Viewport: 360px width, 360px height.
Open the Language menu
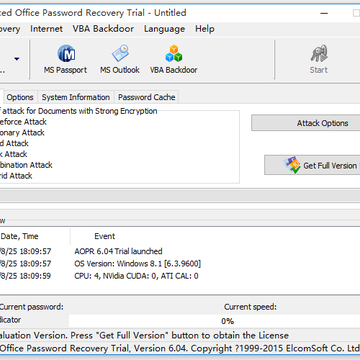pyautogui.click(x=164, y=29)
